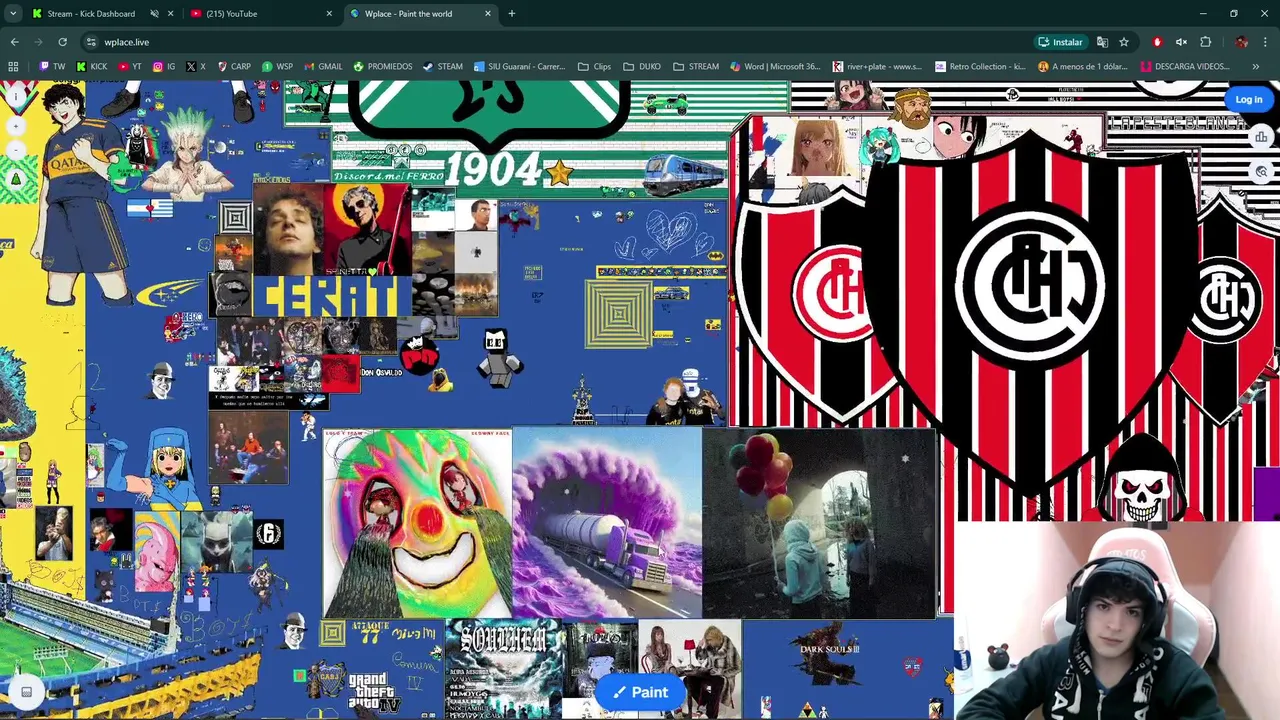This screenshot has width=1280, height=720.
Task: Open the Chrome three-dot menu
Action: [1266, 42]
